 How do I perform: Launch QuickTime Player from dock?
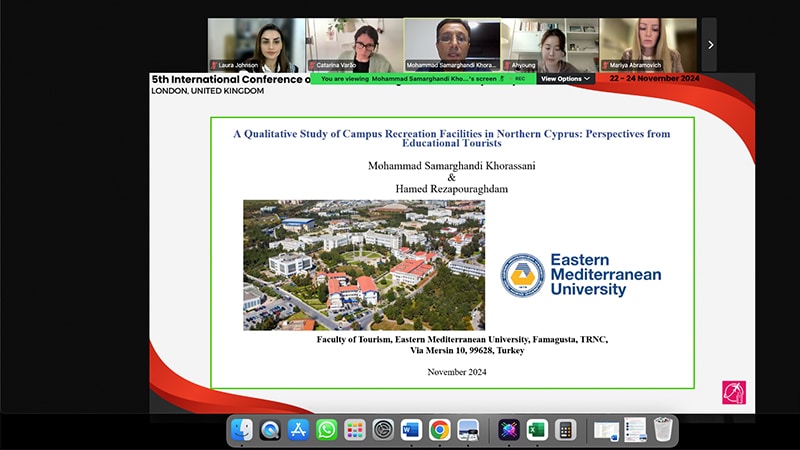[x=270, y=430]
